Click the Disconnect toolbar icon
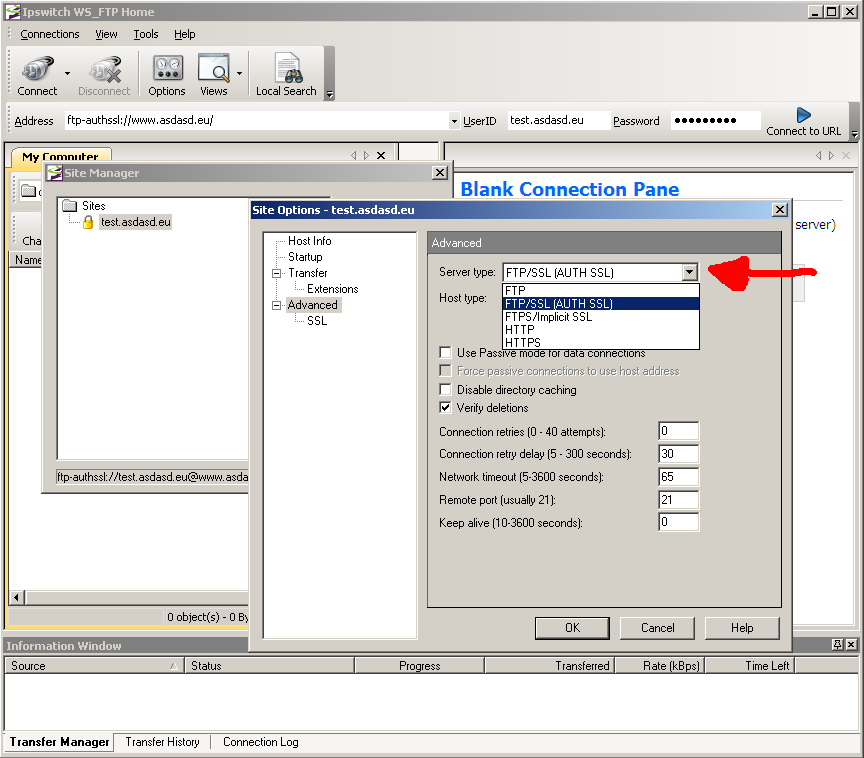This screenshot has height=758, width=864. pos(105,69)
